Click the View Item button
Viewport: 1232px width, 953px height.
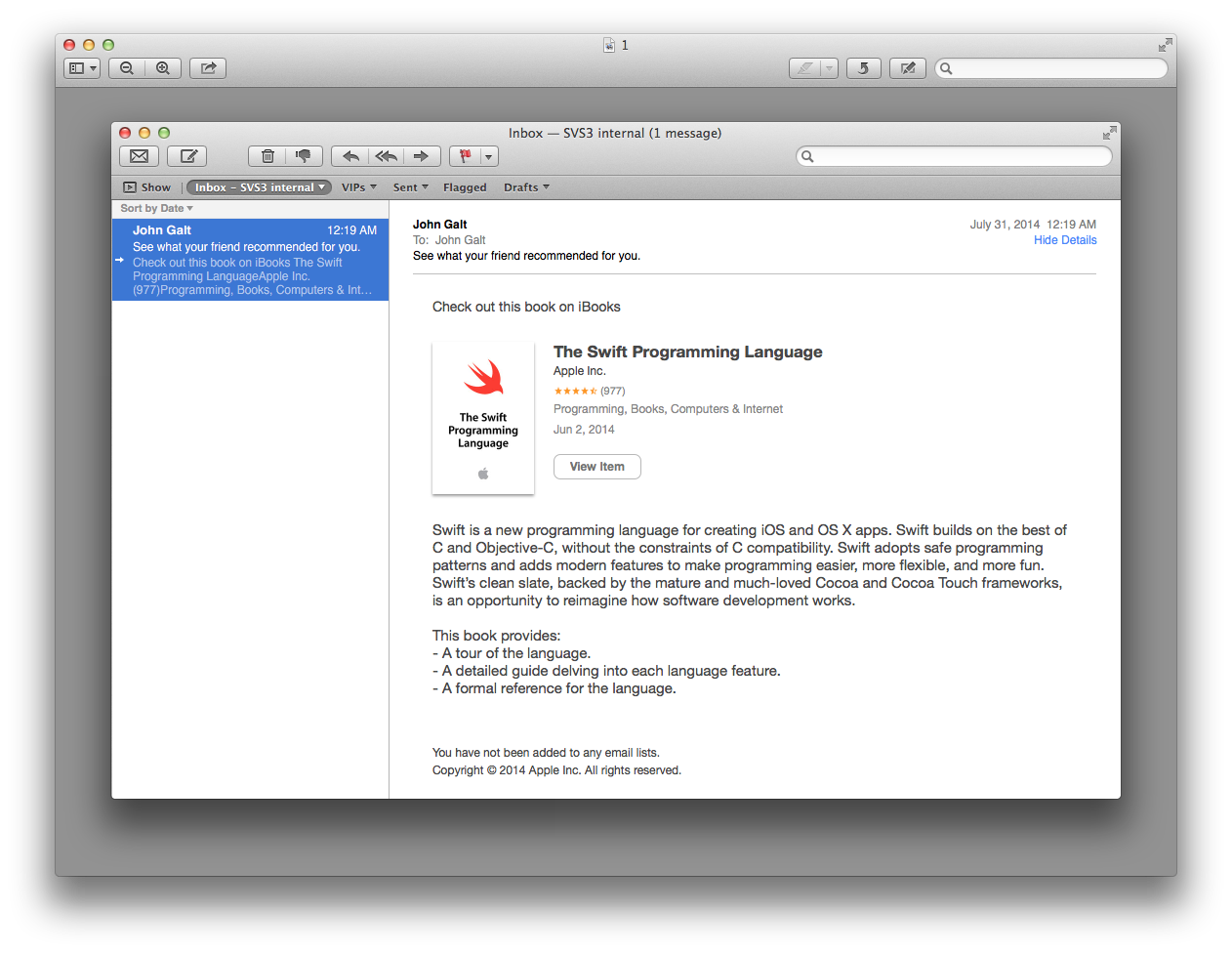(x=597, y=467)
